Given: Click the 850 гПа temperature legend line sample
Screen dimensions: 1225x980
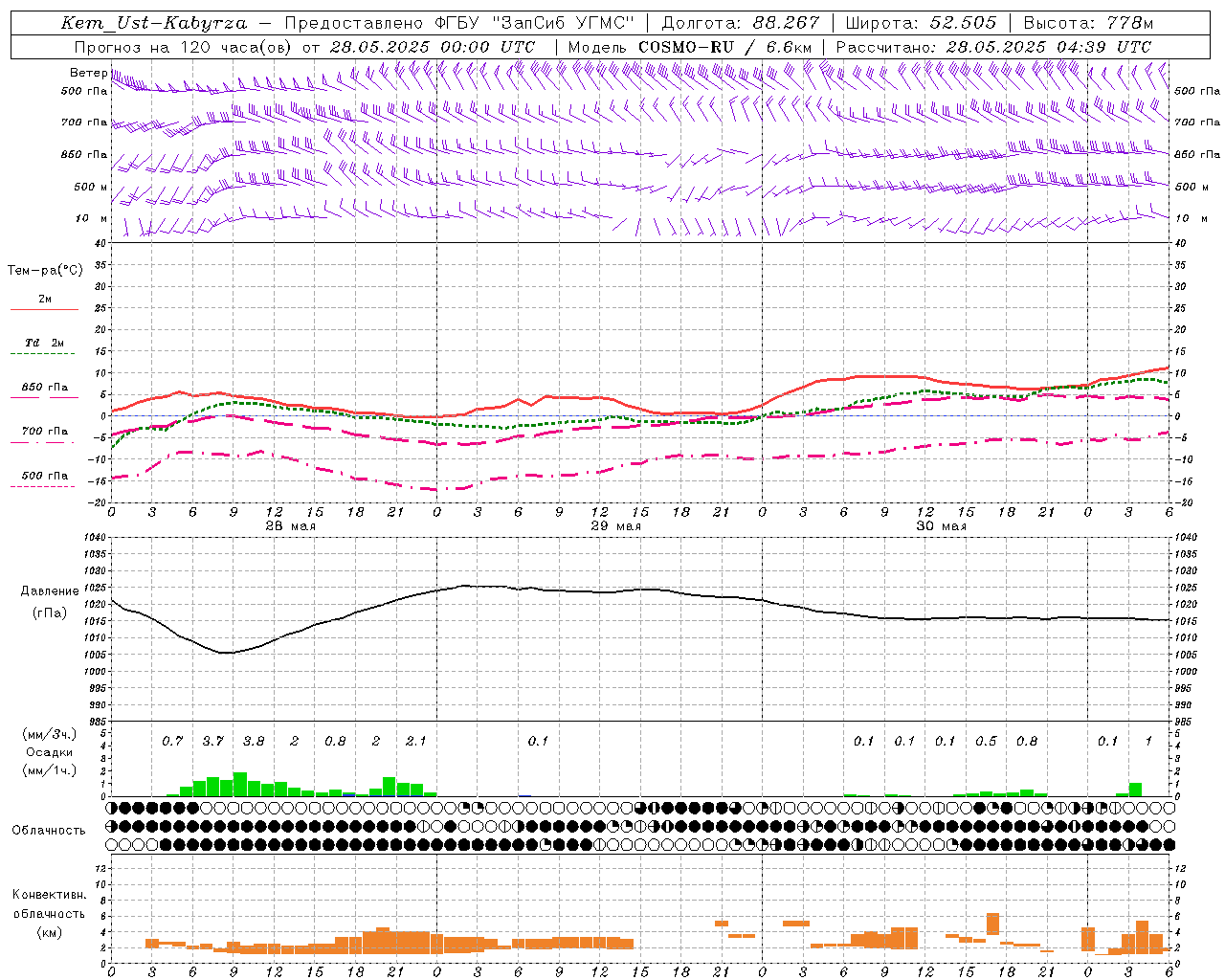Looking at the screenshot, I should [x=42, y=398].
